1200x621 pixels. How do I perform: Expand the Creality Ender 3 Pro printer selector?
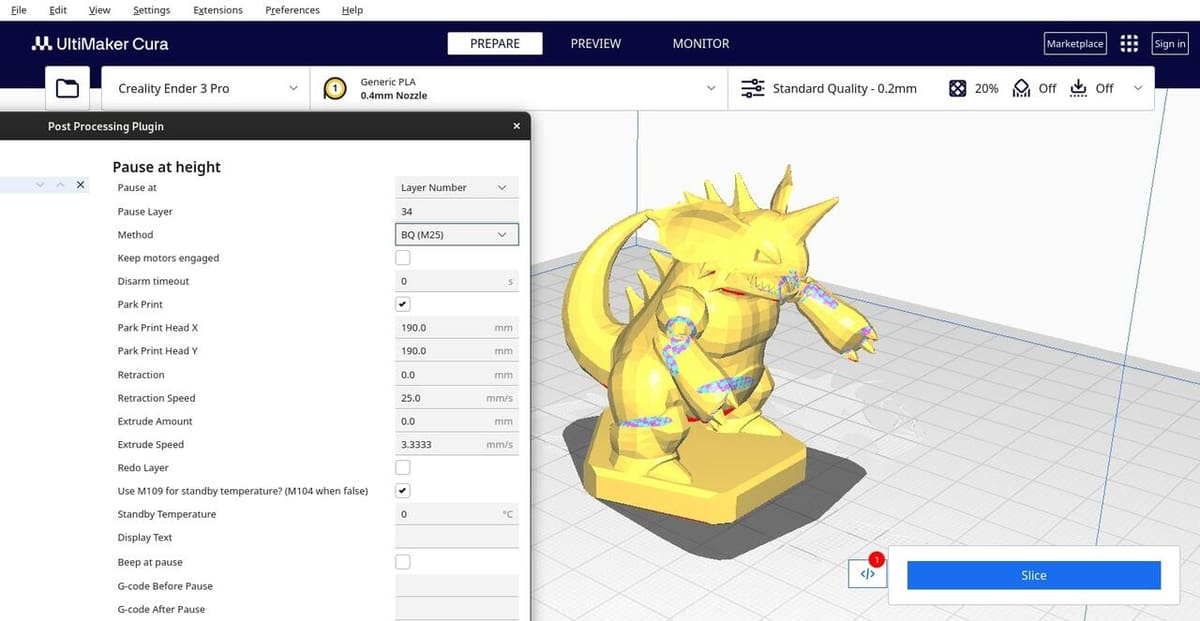(206, 89)
